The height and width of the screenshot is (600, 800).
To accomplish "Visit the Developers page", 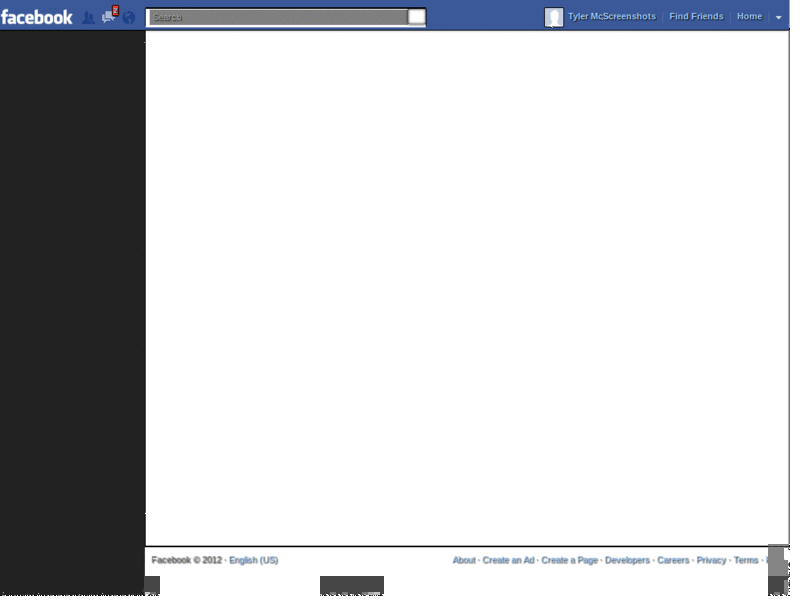I will 630,560.
